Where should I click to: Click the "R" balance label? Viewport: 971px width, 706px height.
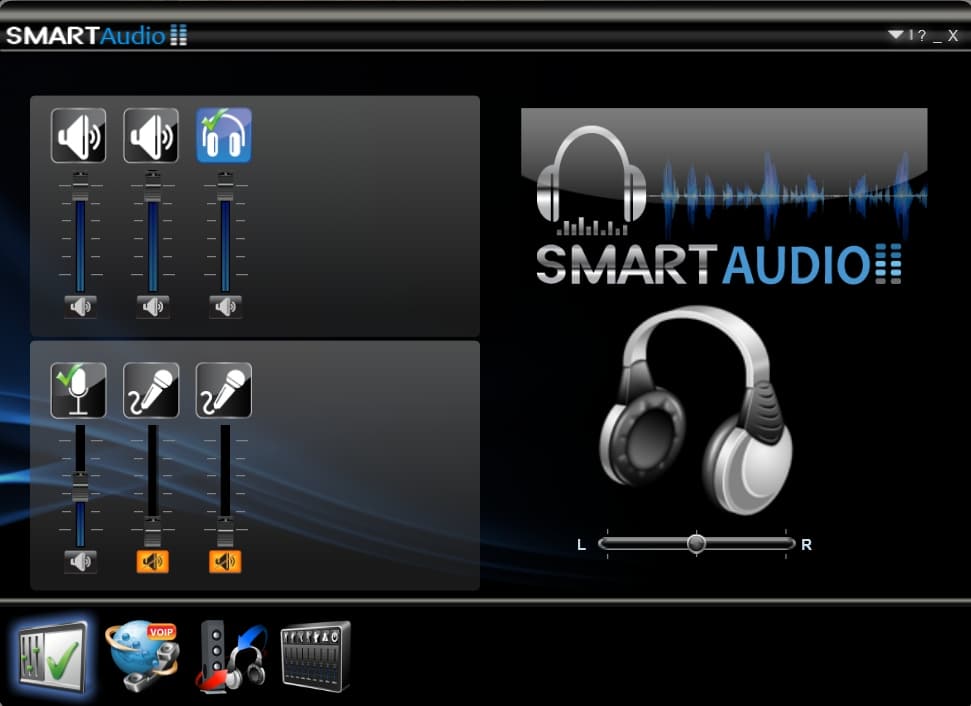806,545
